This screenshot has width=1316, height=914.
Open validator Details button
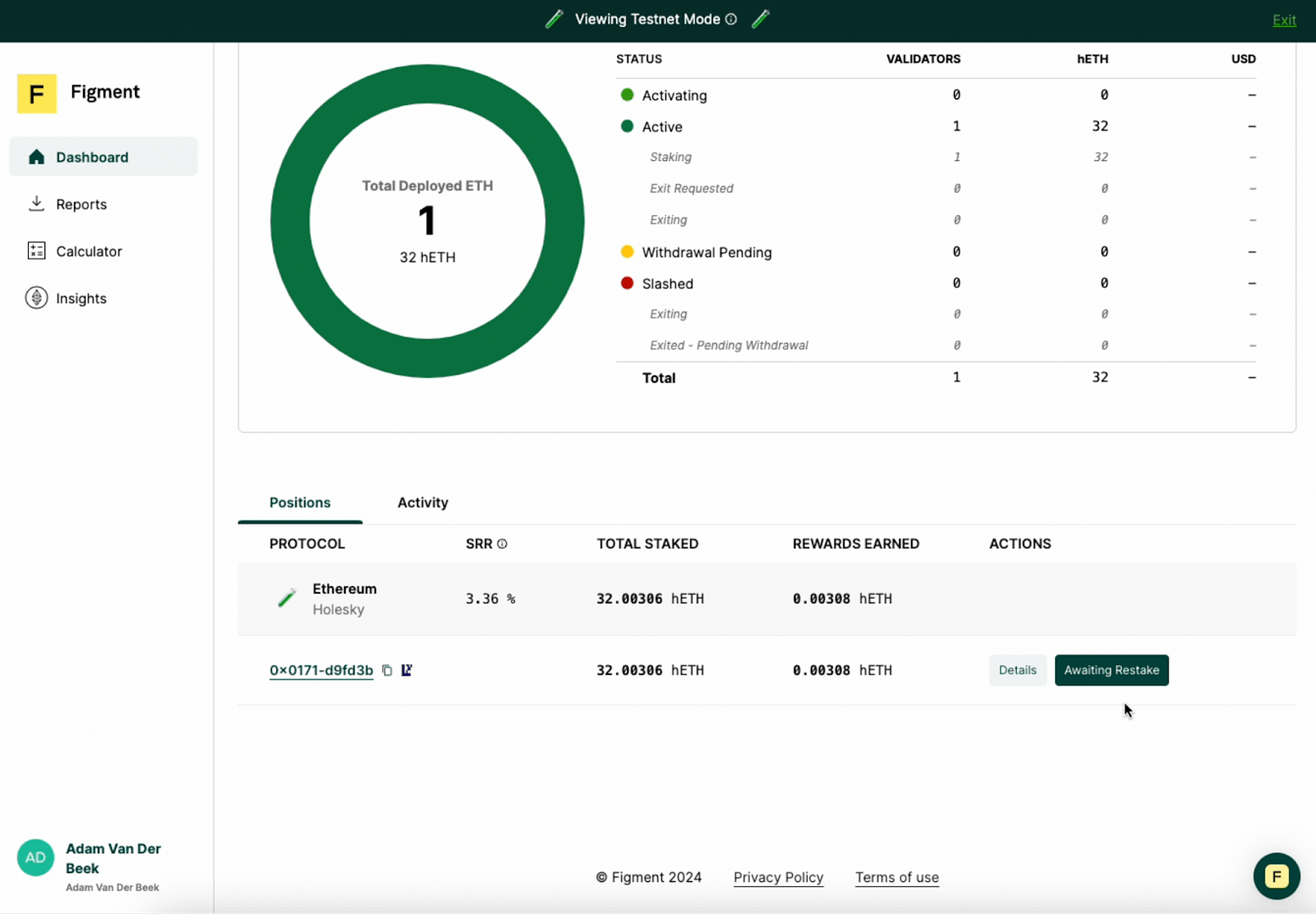(1017, 670)
